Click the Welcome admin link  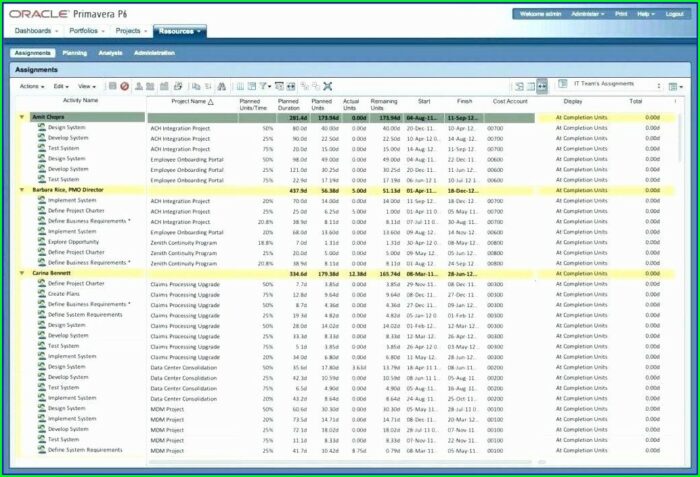[x=540, y=14]
